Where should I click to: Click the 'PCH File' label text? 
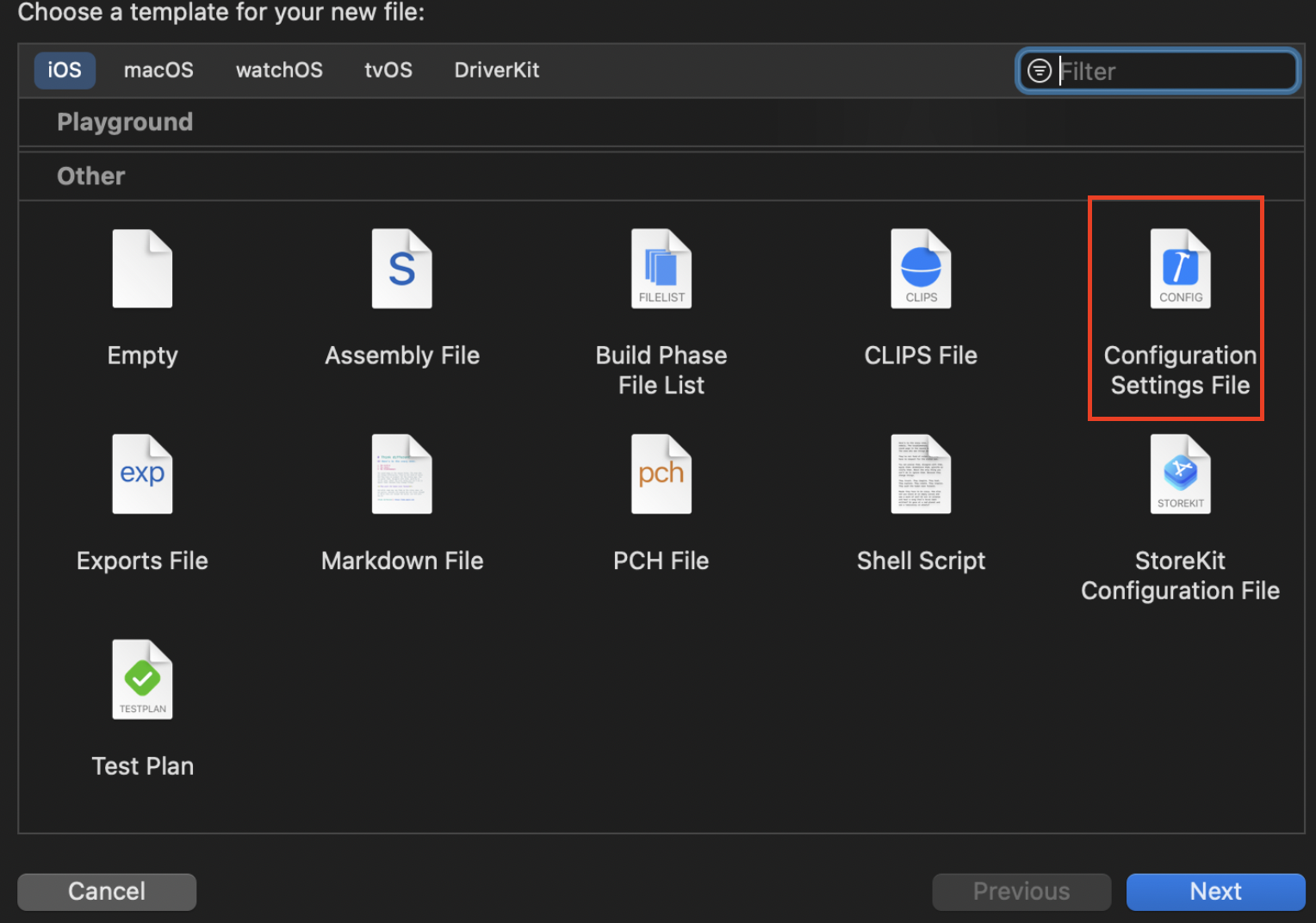[661, 561]
